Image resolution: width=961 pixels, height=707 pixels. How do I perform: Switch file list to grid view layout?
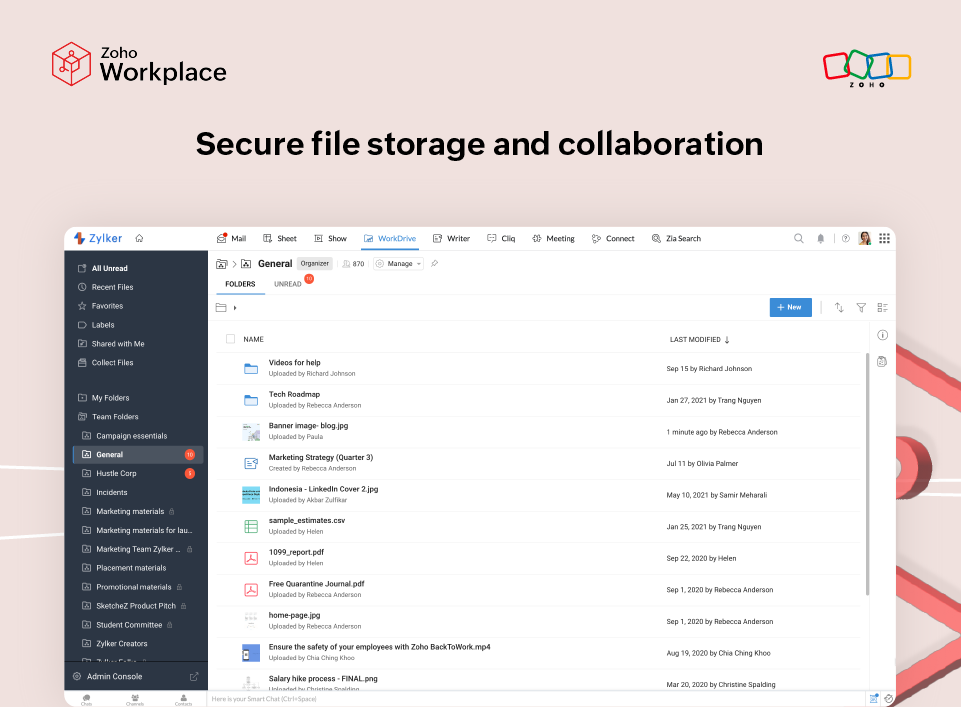point(883,307)
